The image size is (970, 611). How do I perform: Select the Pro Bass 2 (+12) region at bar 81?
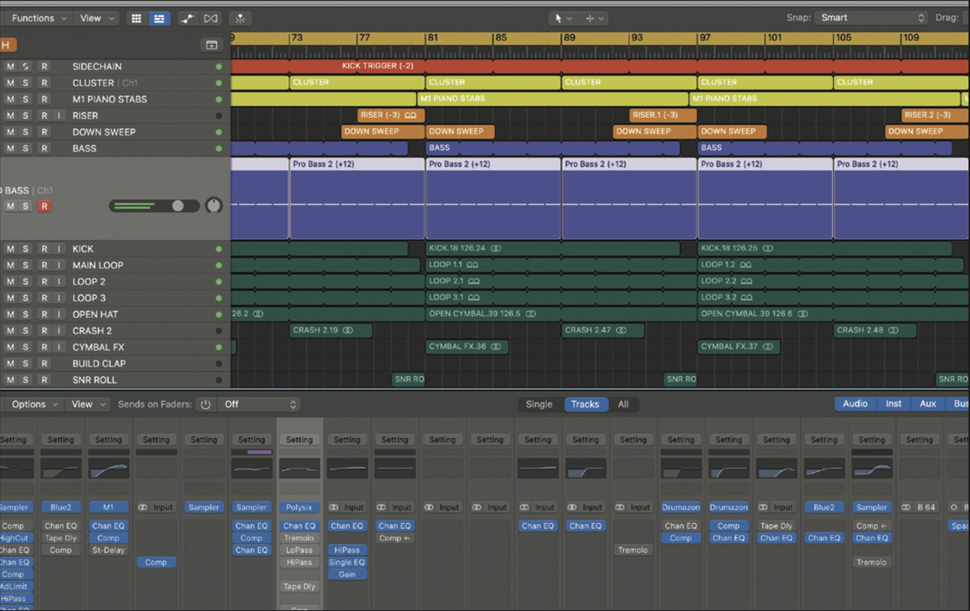(x=493, y=198)
